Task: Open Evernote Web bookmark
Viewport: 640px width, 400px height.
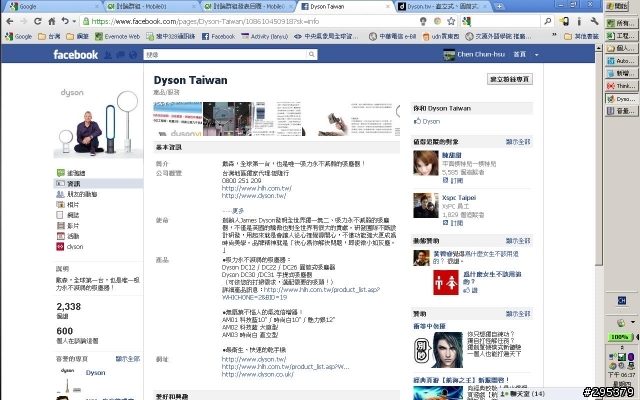Action: pyautogui.click(x=118, y=36)
